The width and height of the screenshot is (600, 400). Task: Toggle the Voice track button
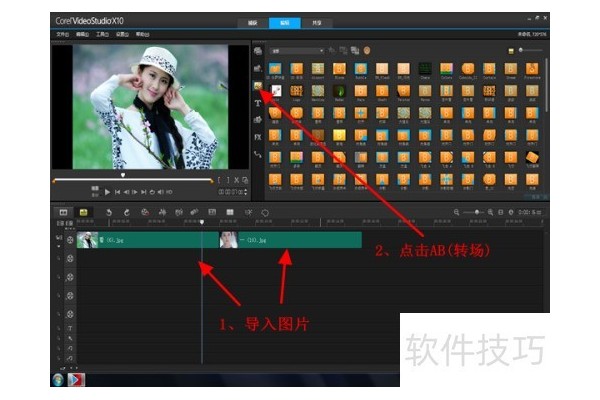(70, 338)
